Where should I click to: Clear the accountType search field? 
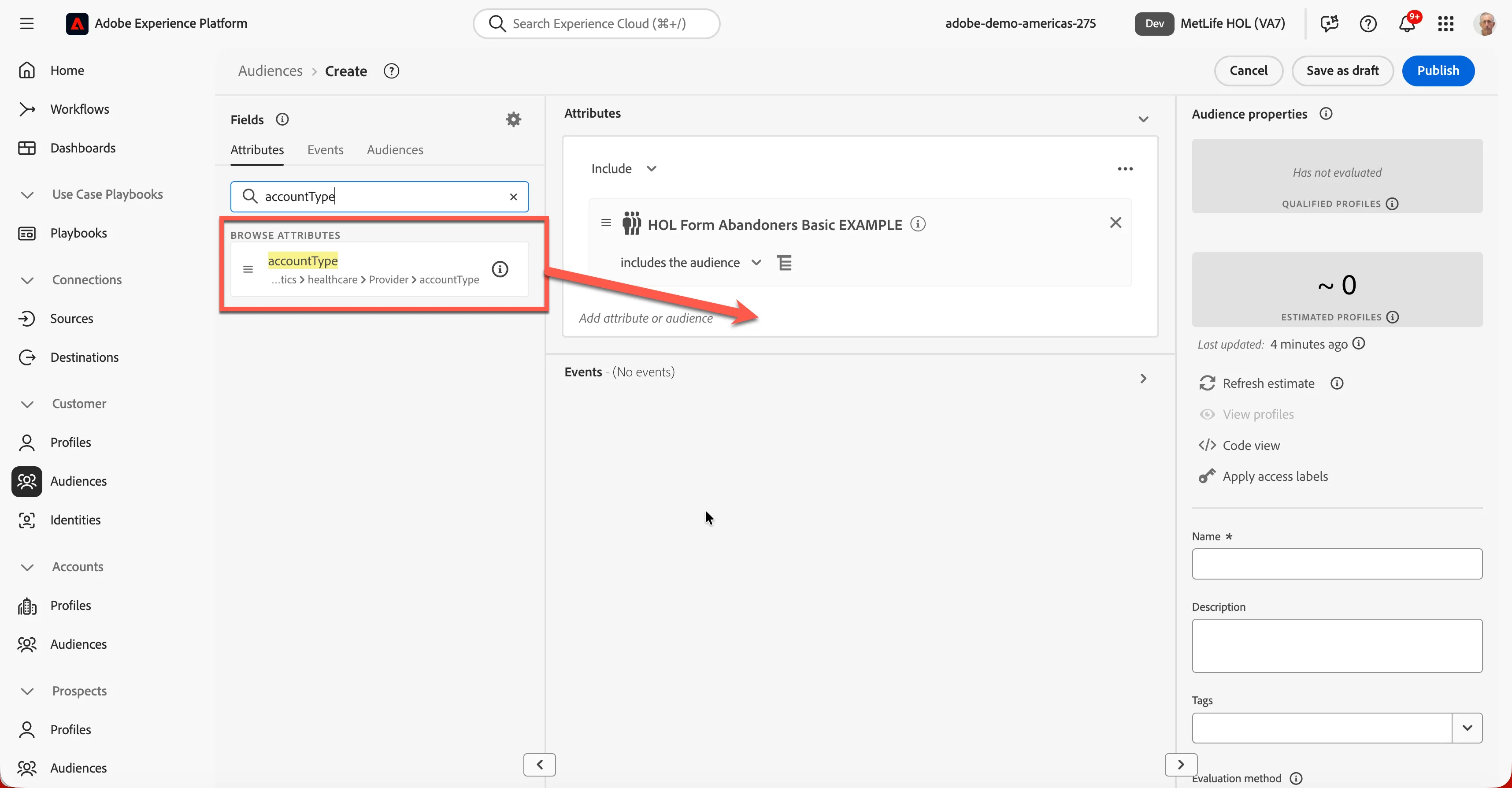point(514,197)
